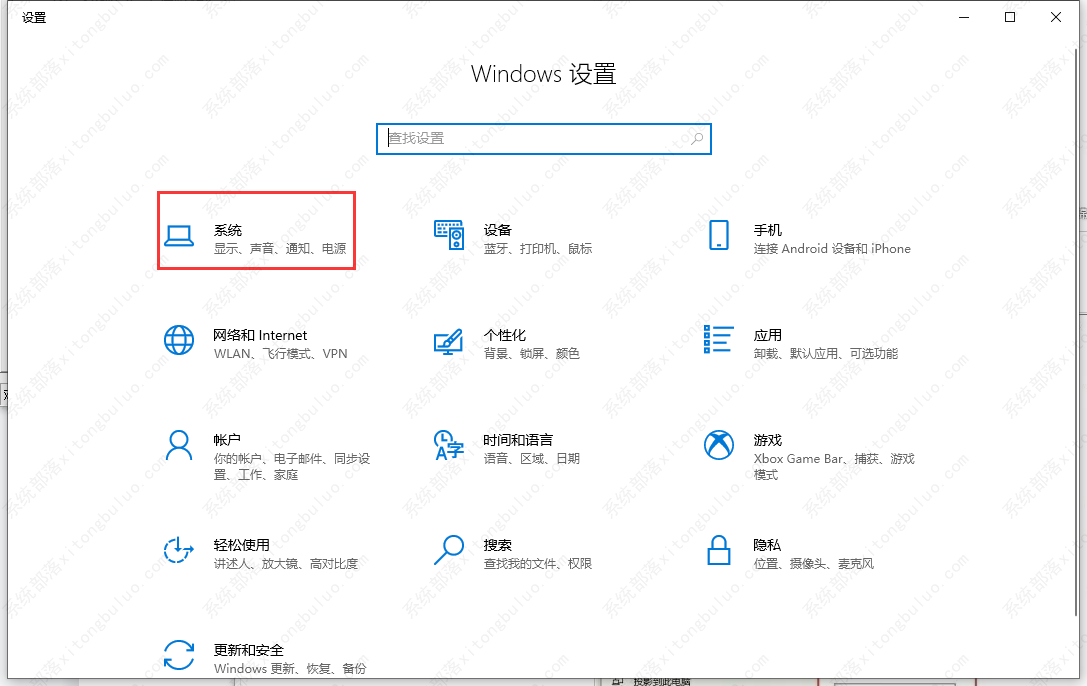Focus the 查找设置 search field
Viewport: 1087px width, 686px height.
click(x=544, y=139)
